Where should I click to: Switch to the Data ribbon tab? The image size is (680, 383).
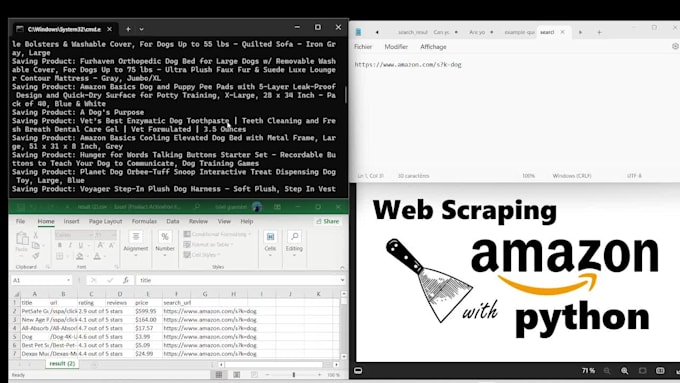coord(173,221)
